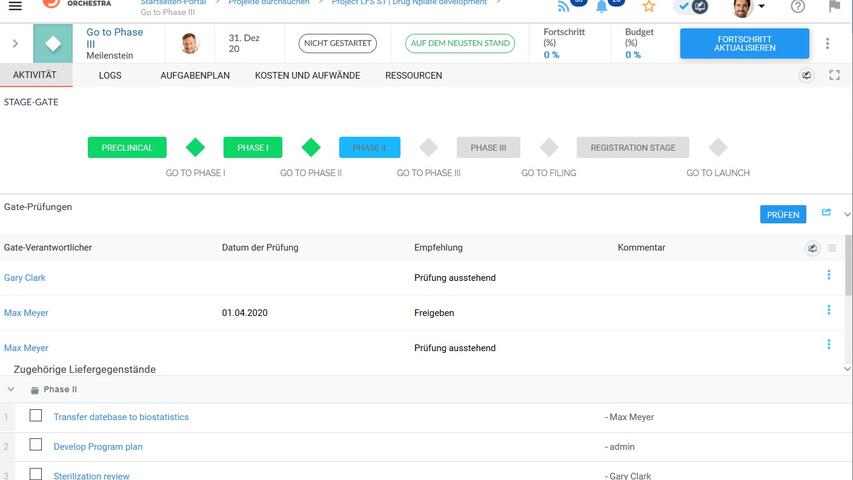The image size is (853, 480).
Task: Open the hamburger main menu
Action: coord(15,6)
